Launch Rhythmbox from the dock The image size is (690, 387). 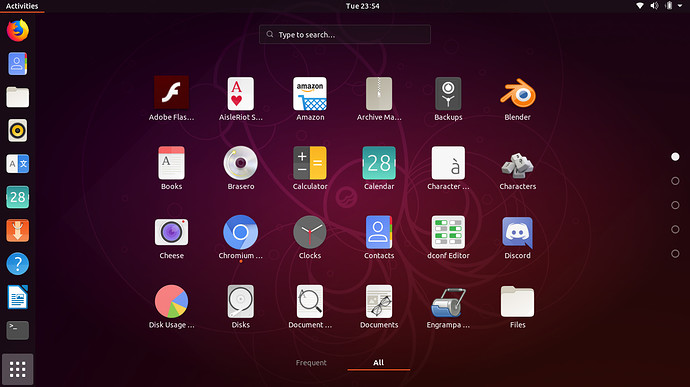point(18,130)
